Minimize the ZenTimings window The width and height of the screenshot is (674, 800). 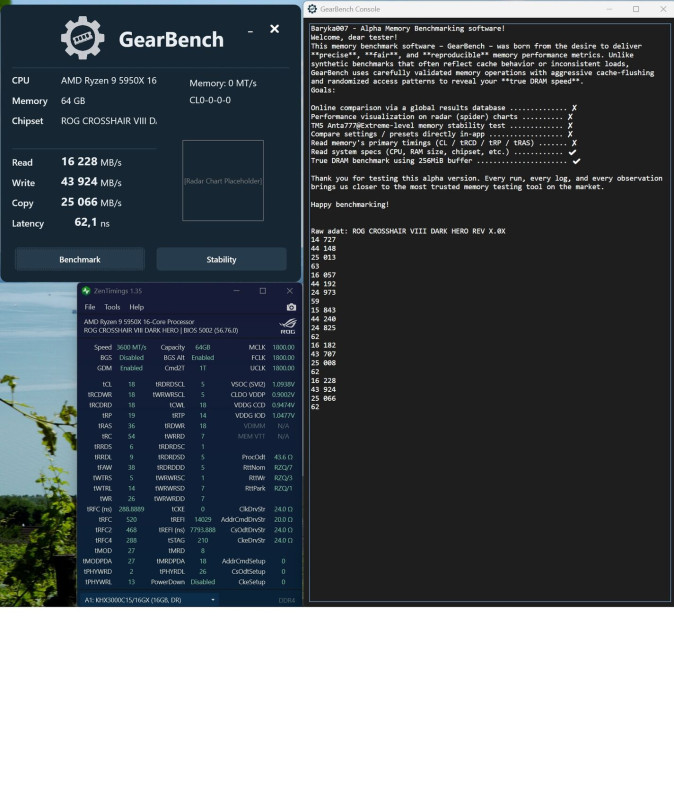click(236, 291)
